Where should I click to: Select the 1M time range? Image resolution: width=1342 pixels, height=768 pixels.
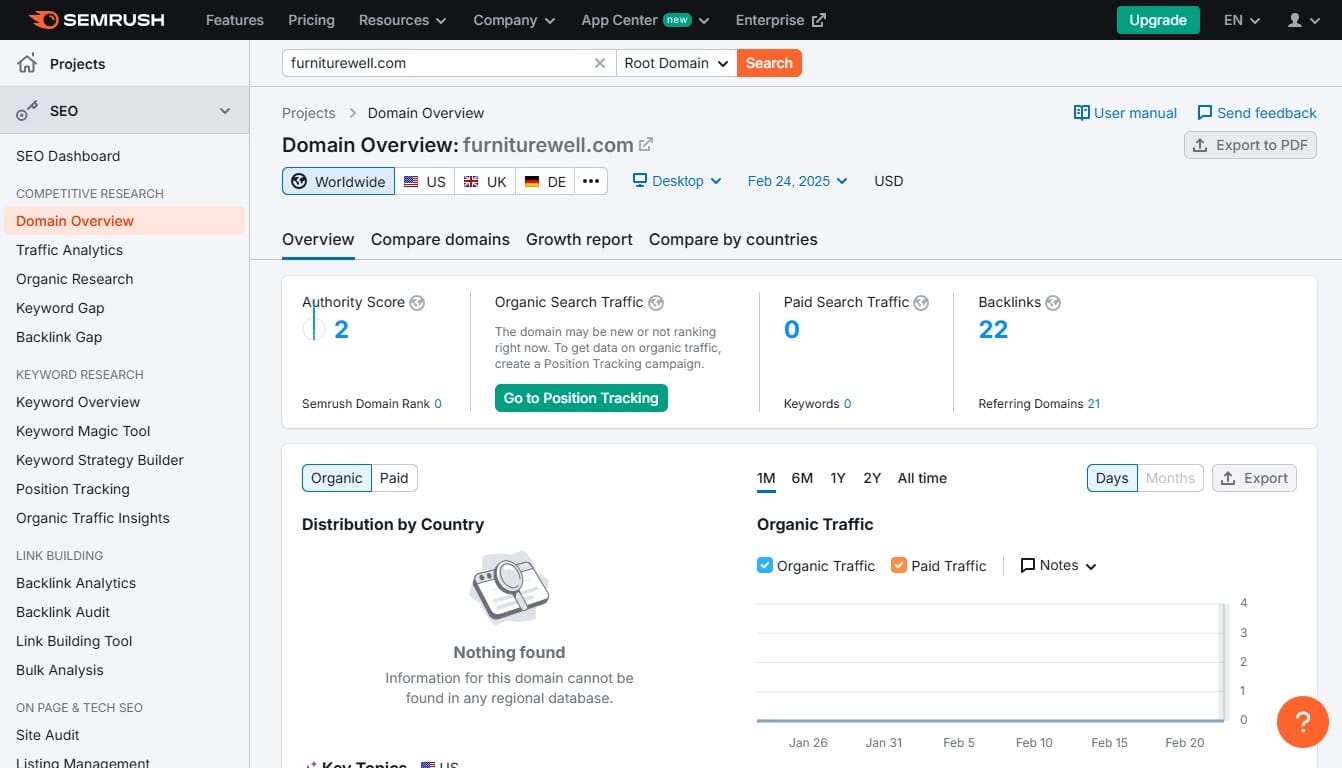point(766,478)
